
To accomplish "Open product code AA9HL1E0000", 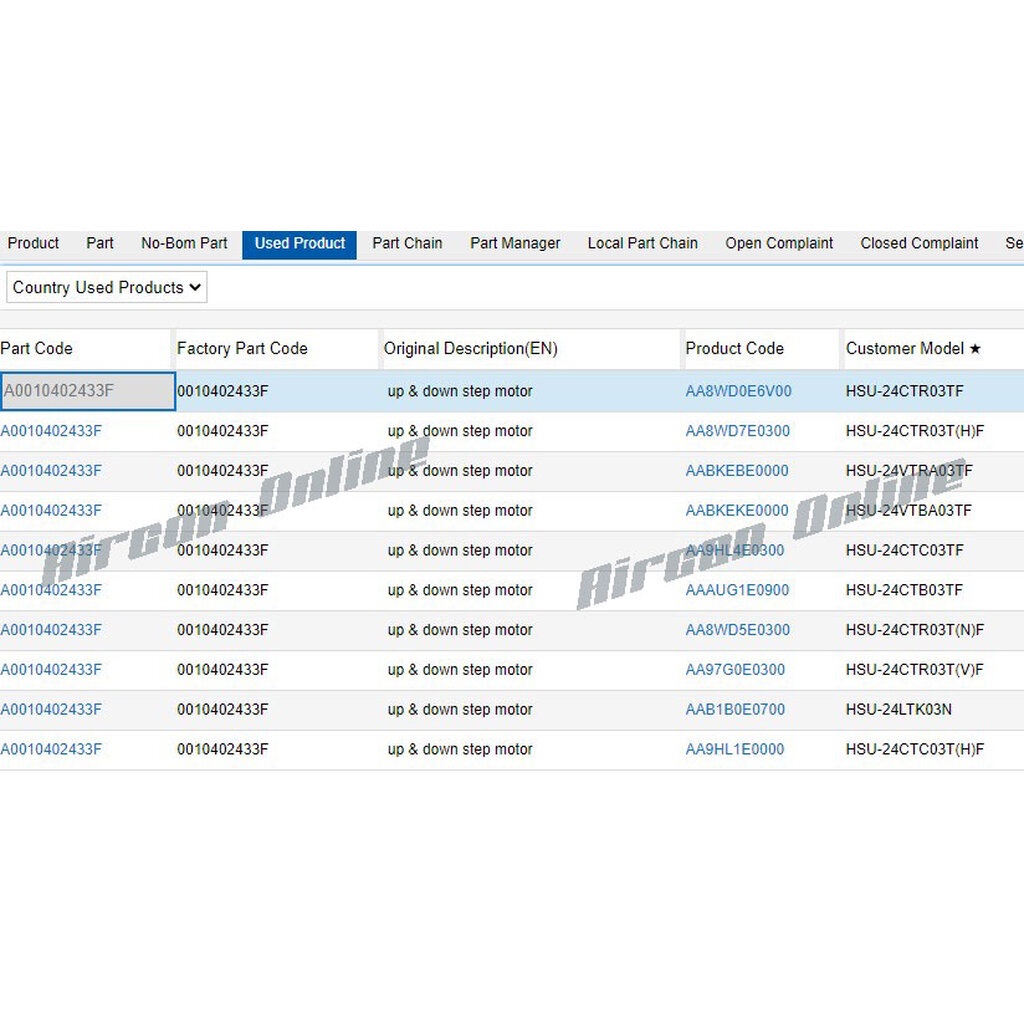I will coord(735,750).
